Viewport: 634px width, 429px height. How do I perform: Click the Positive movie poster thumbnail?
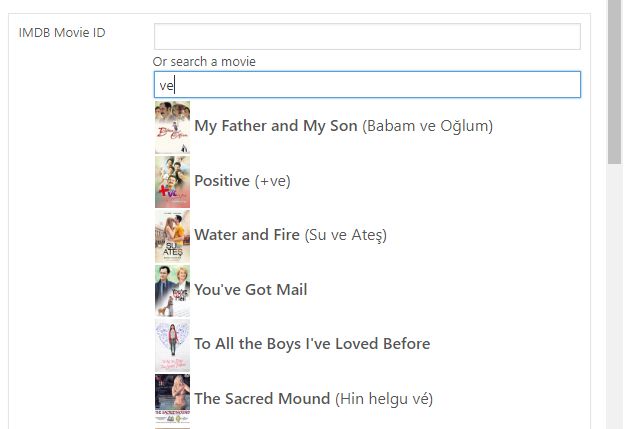pos(172,181)
